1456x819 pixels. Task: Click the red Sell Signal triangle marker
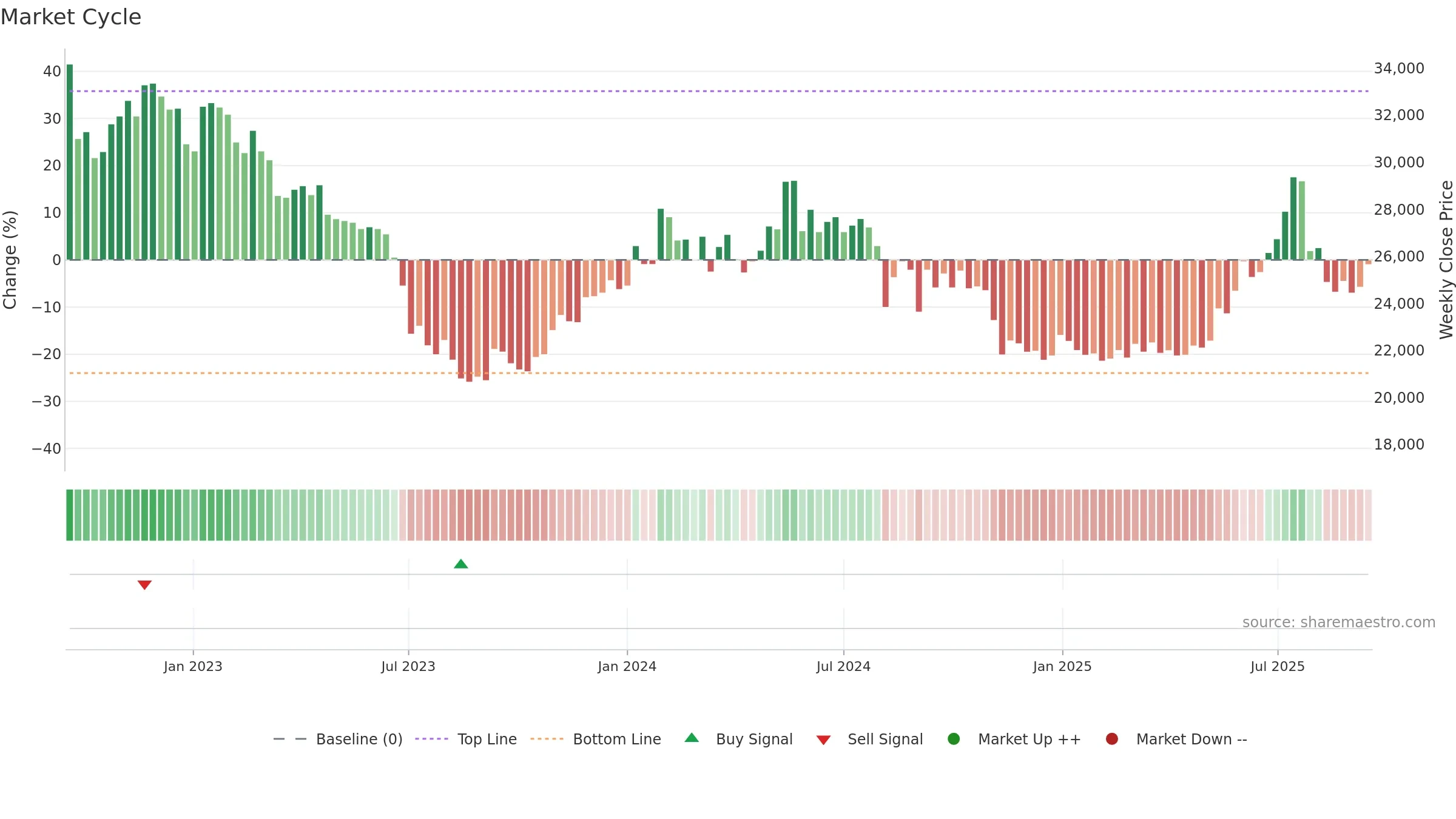point(144,585)
